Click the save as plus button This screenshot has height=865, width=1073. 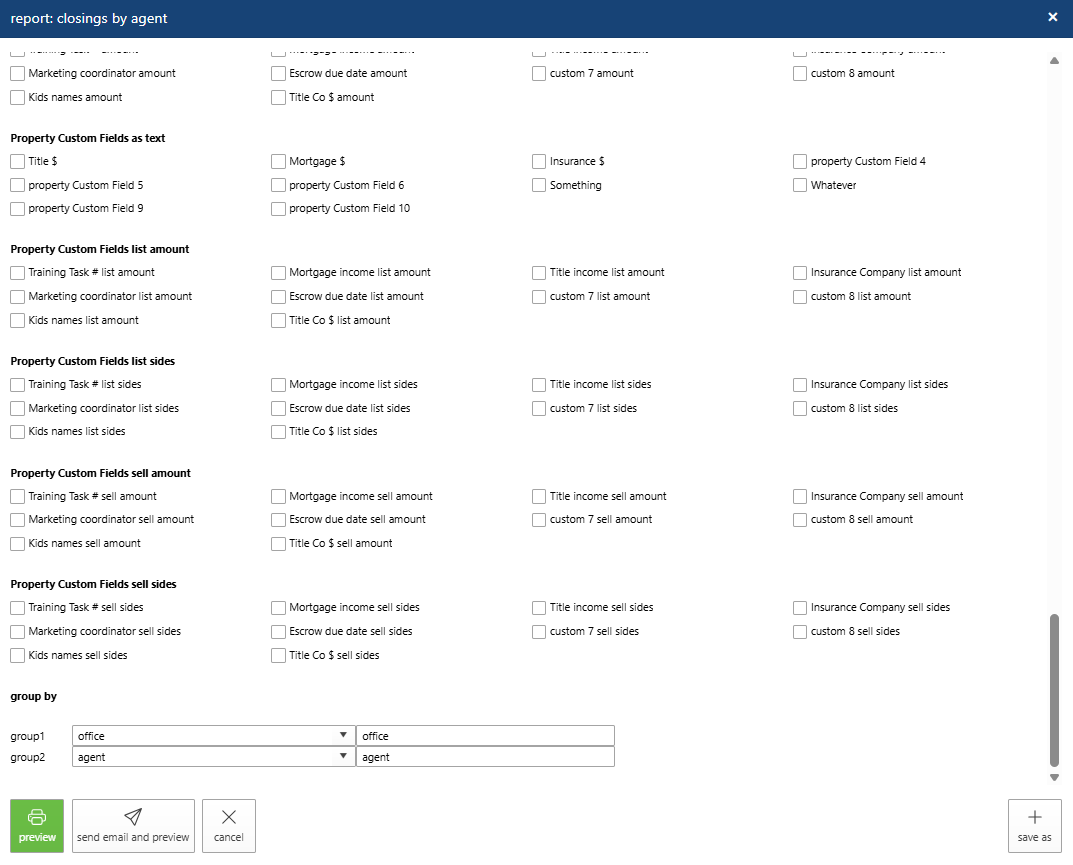(x=1034, y=825)
